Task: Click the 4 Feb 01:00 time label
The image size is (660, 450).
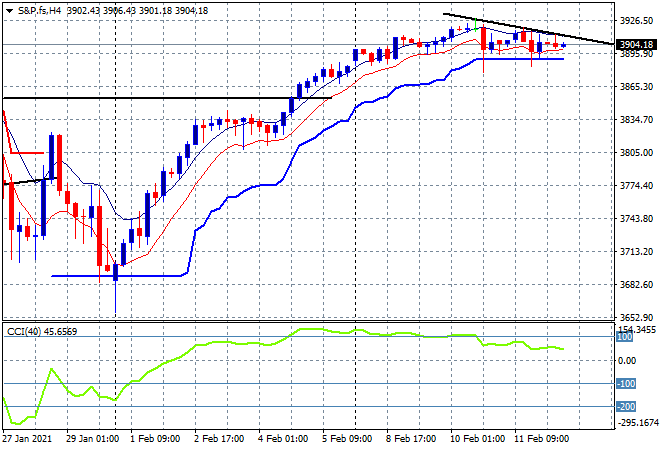Action: (283, 439)
